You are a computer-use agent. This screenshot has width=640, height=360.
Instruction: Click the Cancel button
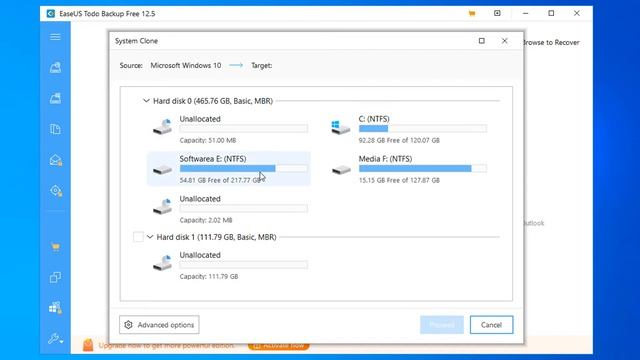pyautogui.click(x=491, y=325)
